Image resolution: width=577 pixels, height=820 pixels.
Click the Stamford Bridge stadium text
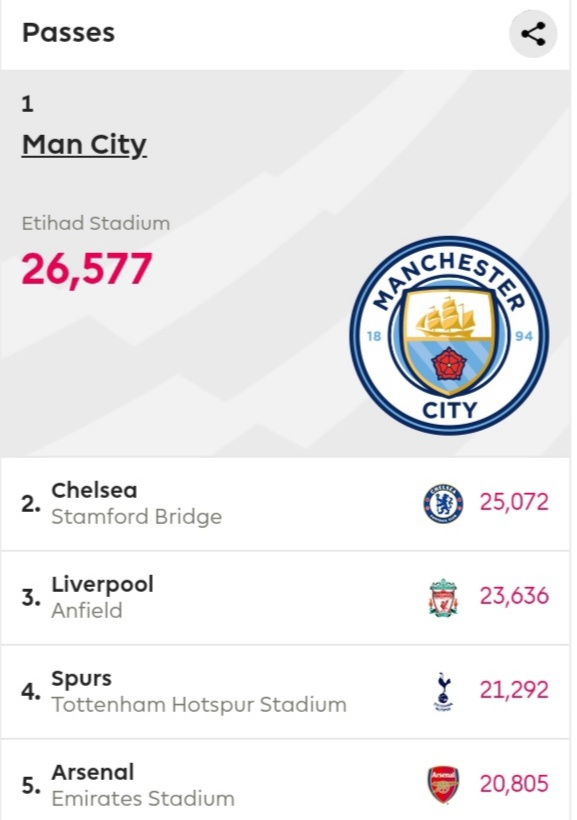(x=137, y=517)
